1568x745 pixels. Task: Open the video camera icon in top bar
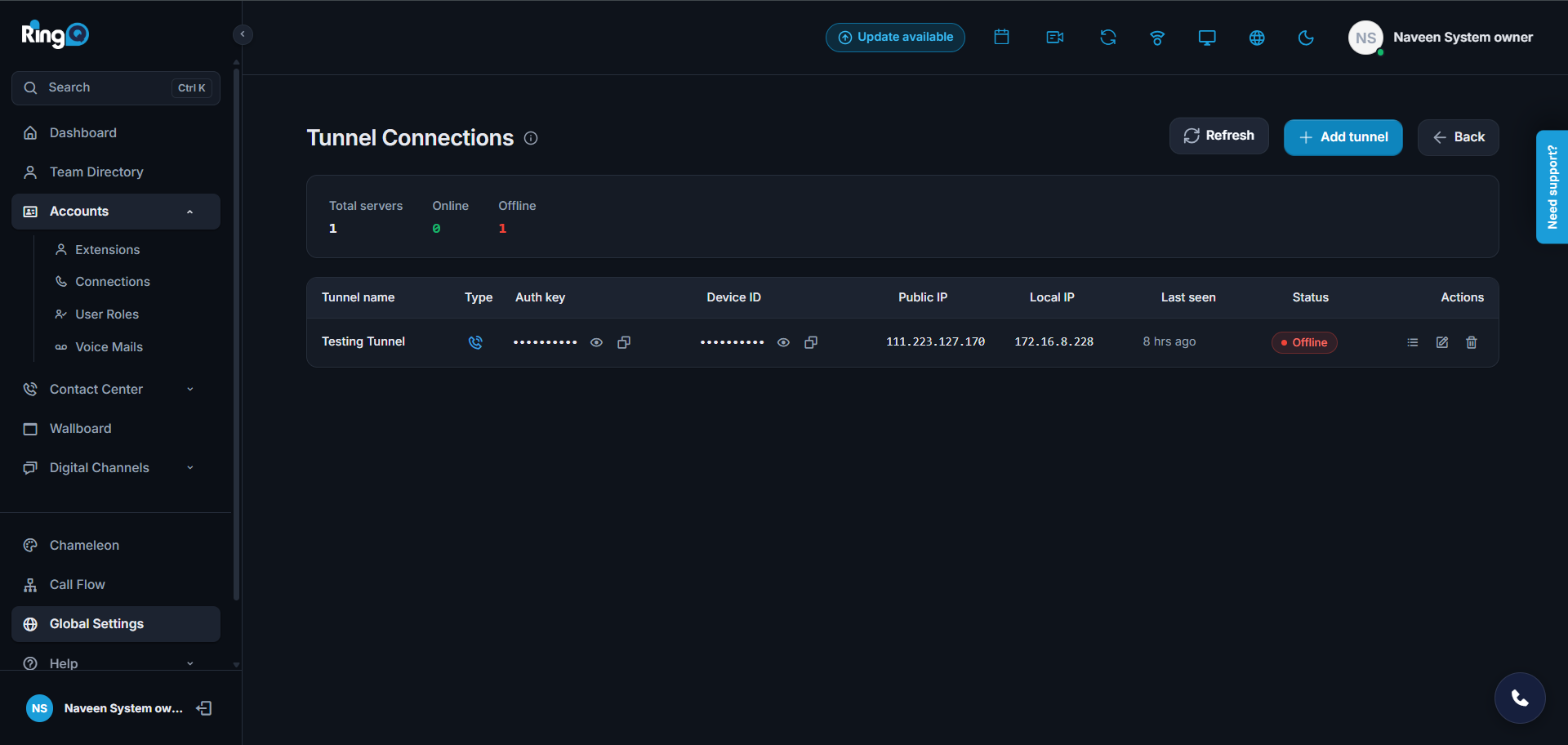coord(1054,38)
